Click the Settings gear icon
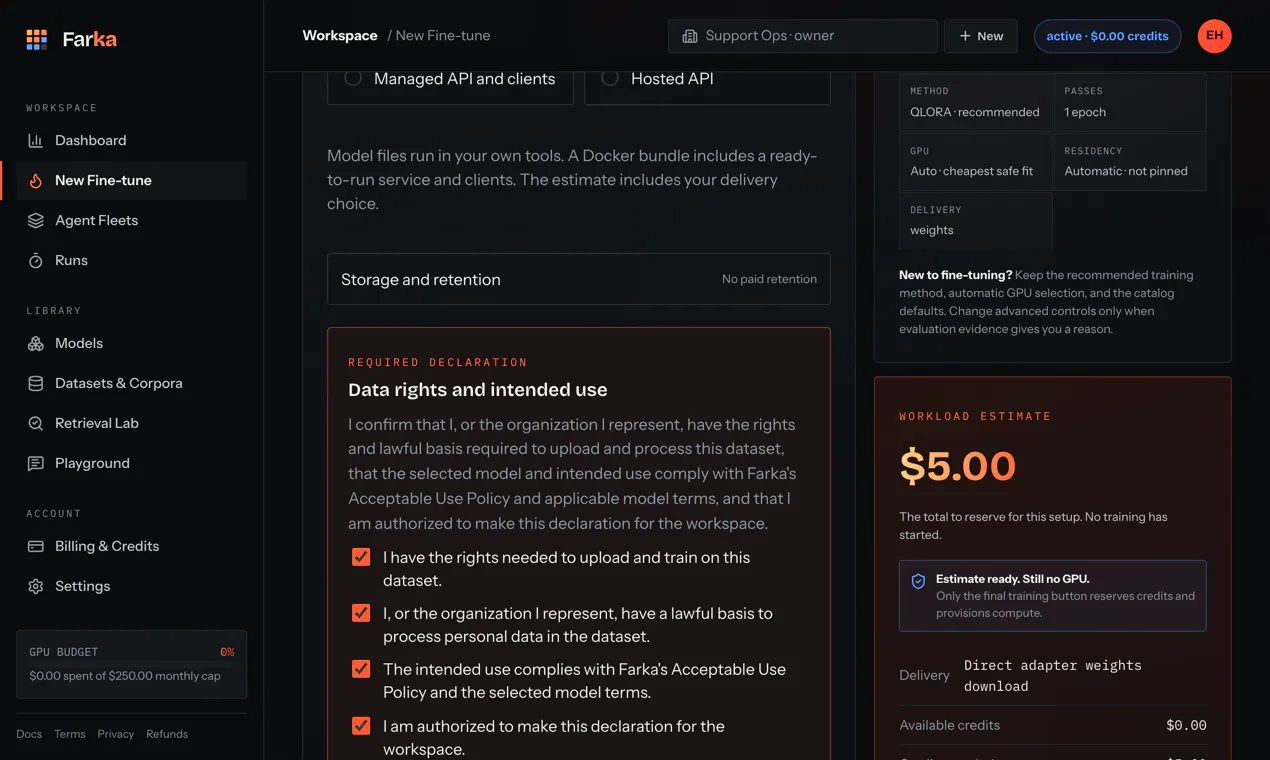The width and height of the screenshot is (1270, 760). pos(35,587)
